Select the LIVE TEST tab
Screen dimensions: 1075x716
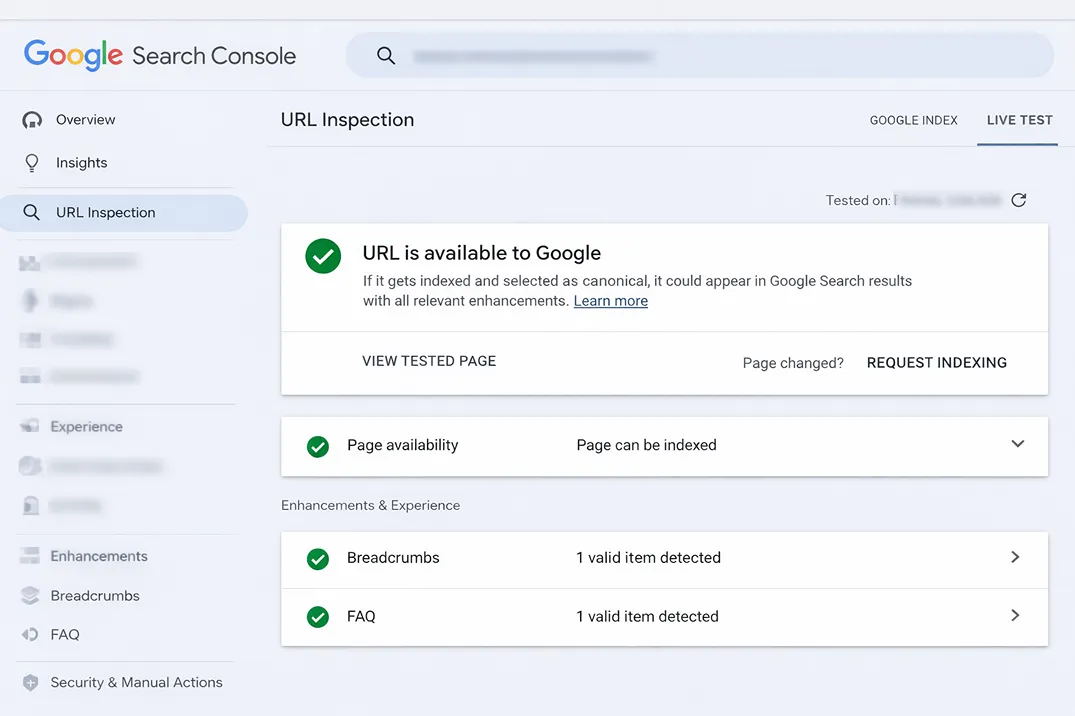[1017, 120]
